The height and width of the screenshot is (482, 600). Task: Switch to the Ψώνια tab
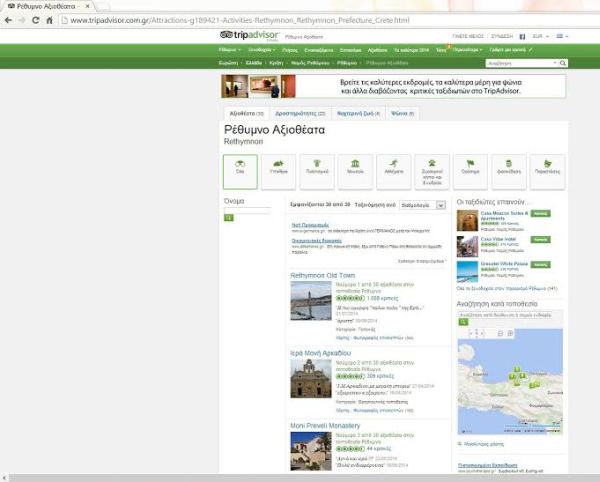point(402,114)
